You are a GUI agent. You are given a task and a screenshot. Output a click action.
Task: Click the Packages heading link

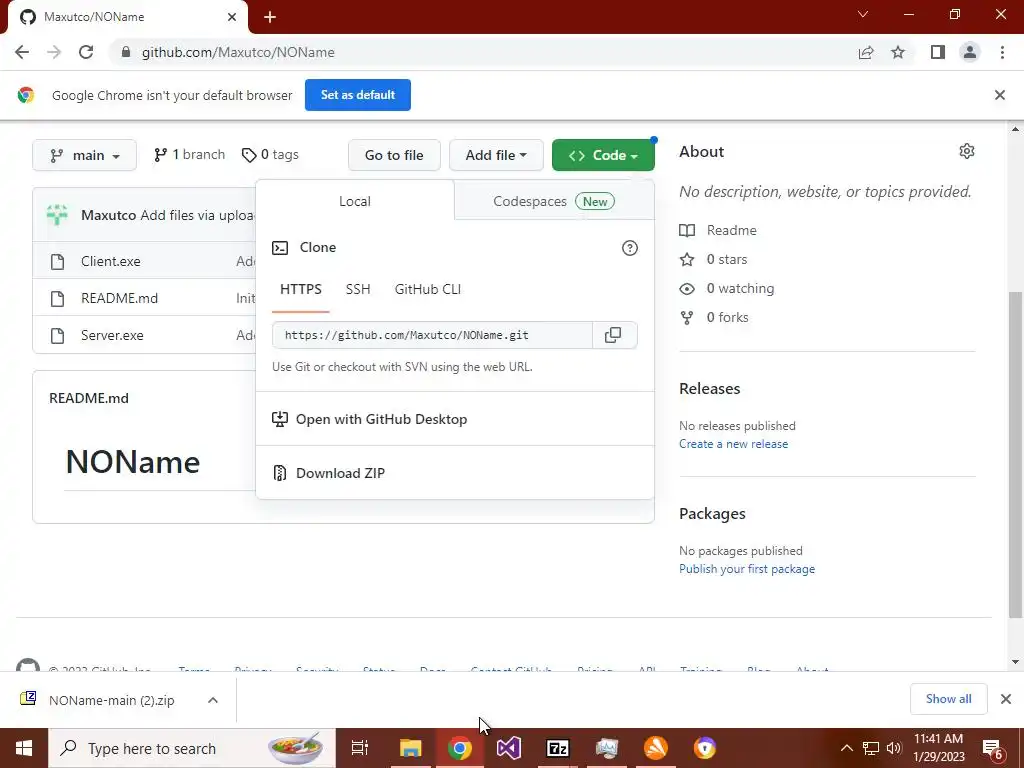pyautogui.click(x=712, y=514)
